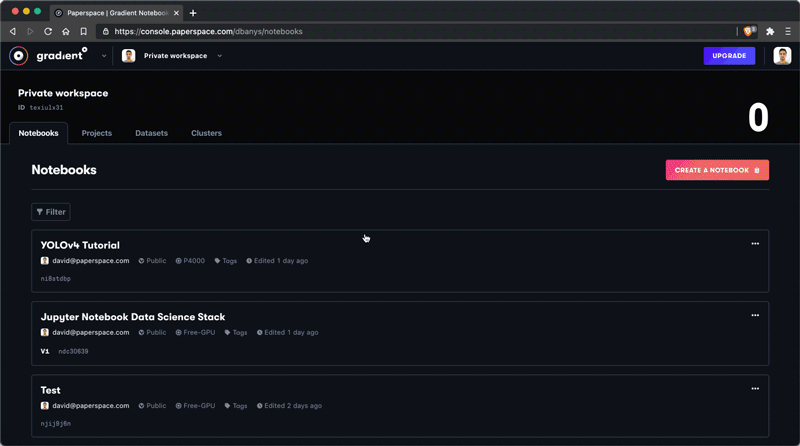800x446 pixels.
Task: Switch to the Notebooks tab
Action: (x=38, y=133)
